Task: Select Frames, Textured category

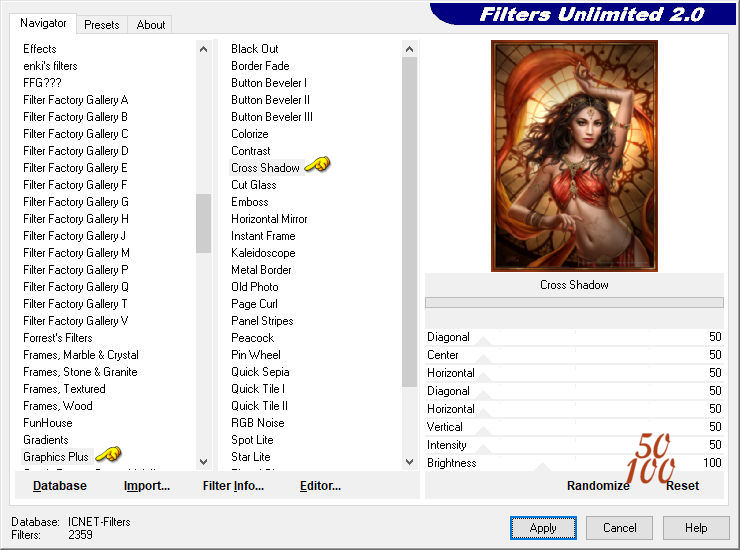Action: click(64, 389)
